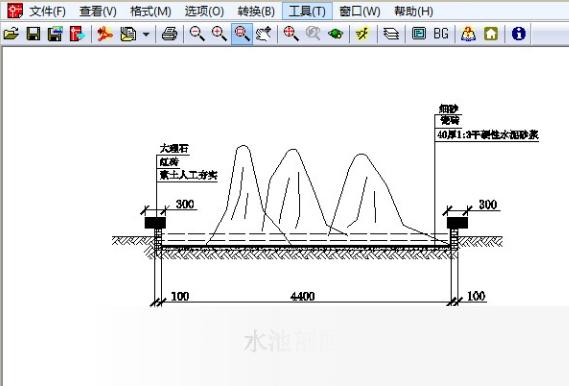This screenshot has height=386, width=569.
Task: Click the zoom extents crosshair magnifier
Action: (x=291, y=34)
